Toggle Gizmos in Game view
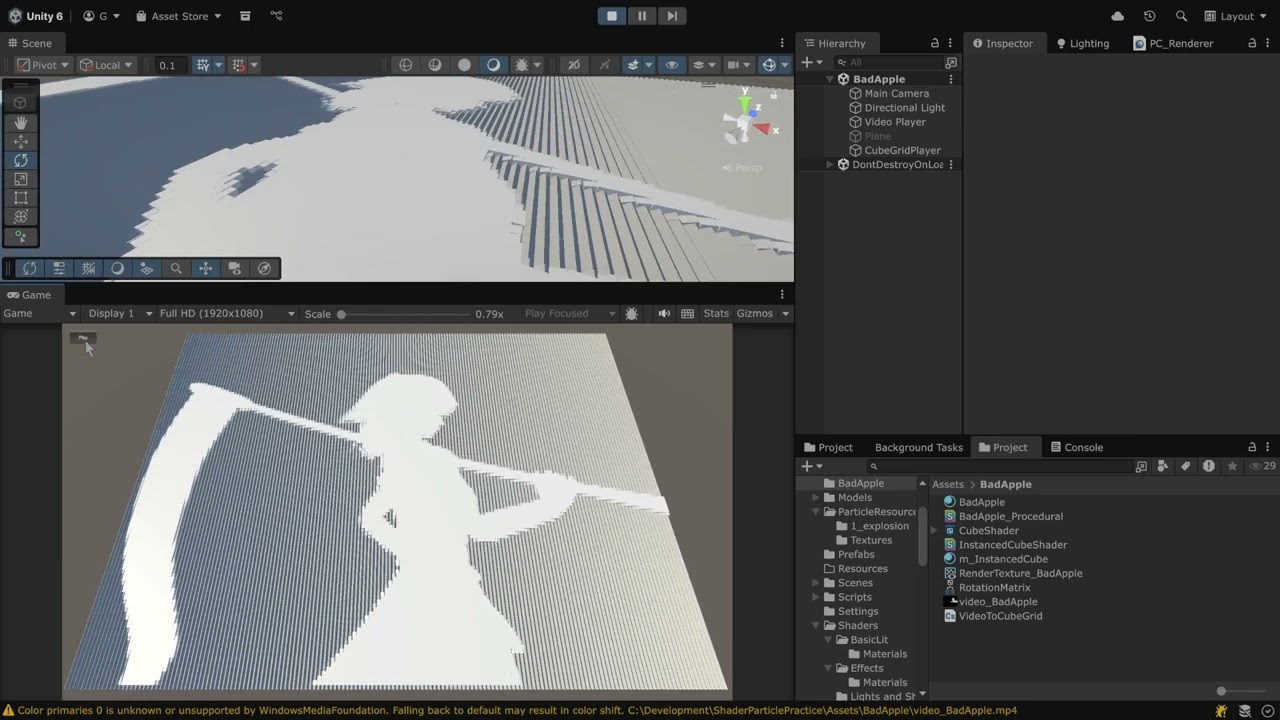 pos(754,314)
